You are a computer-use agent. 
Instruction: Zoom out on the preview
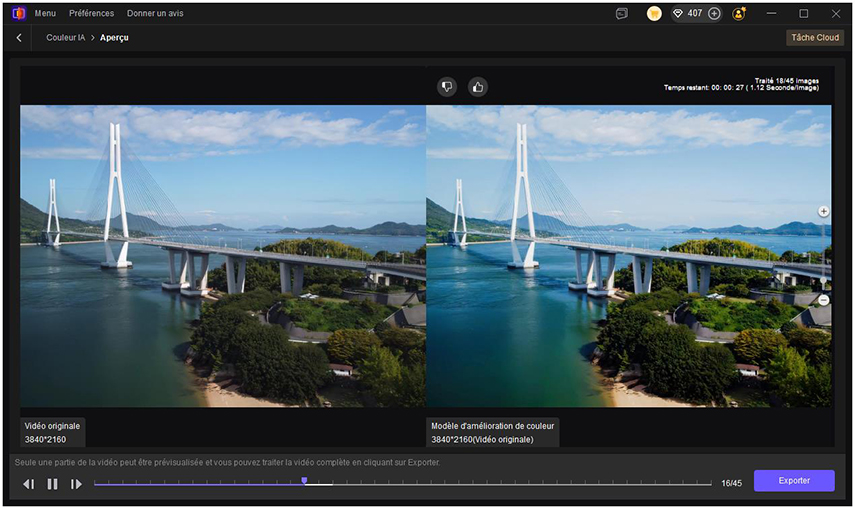pos(823,300)
